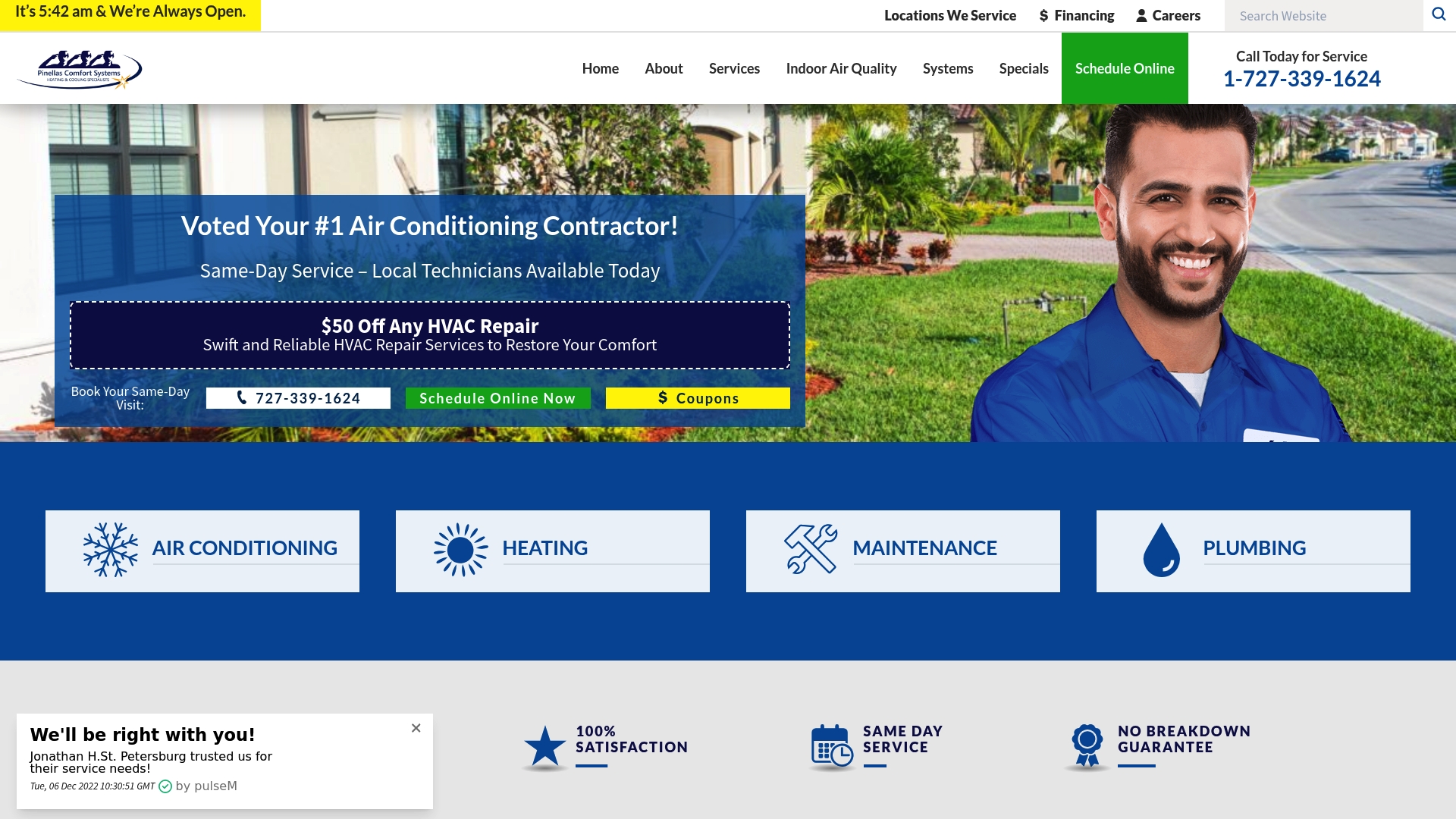The width and height of the screenshot is (1456, 819).
Task: Click the dollar icon on the Coupons button
Action: (x=663, y=397)
